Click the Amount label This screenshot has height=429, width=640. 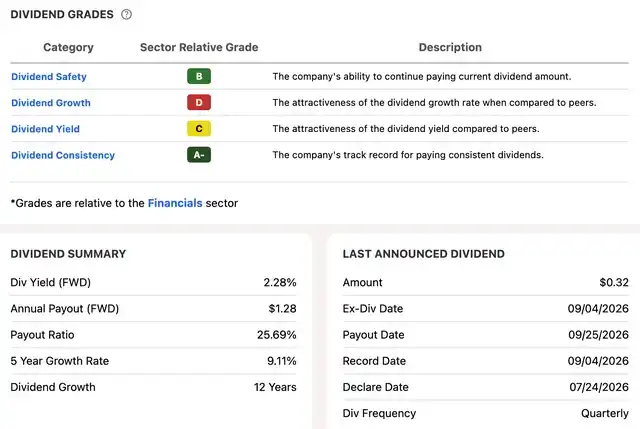[x=363, y=282]
